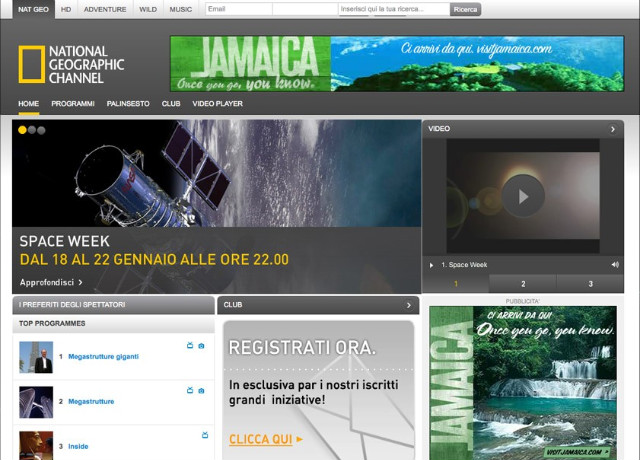640x460 pixels.
Task: Click the Email input field
Action: click(x=239, y=9)
